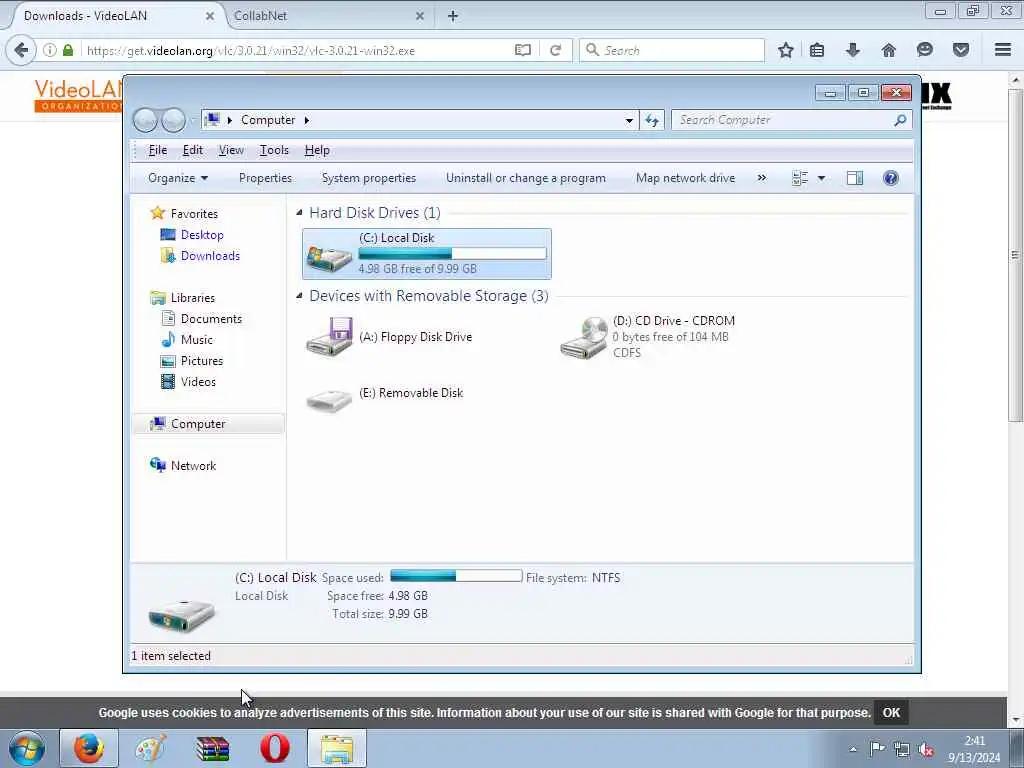The width and height of the screenshot is (1024, 768).
Task: Open the Tools menu
Action: (274, 150)
